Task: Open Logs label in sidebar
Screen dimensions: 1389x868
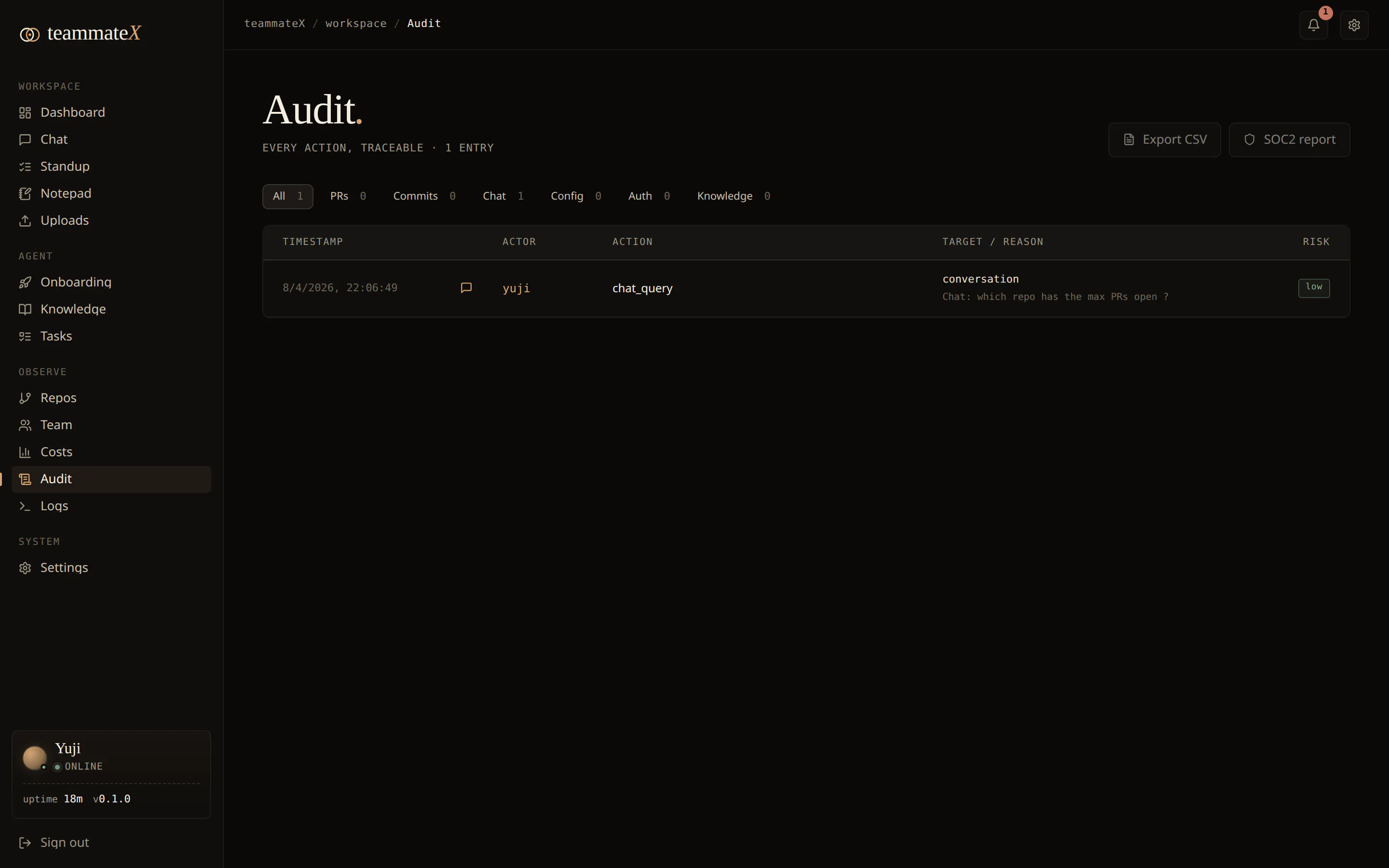Action: click(x=54, y=506)
